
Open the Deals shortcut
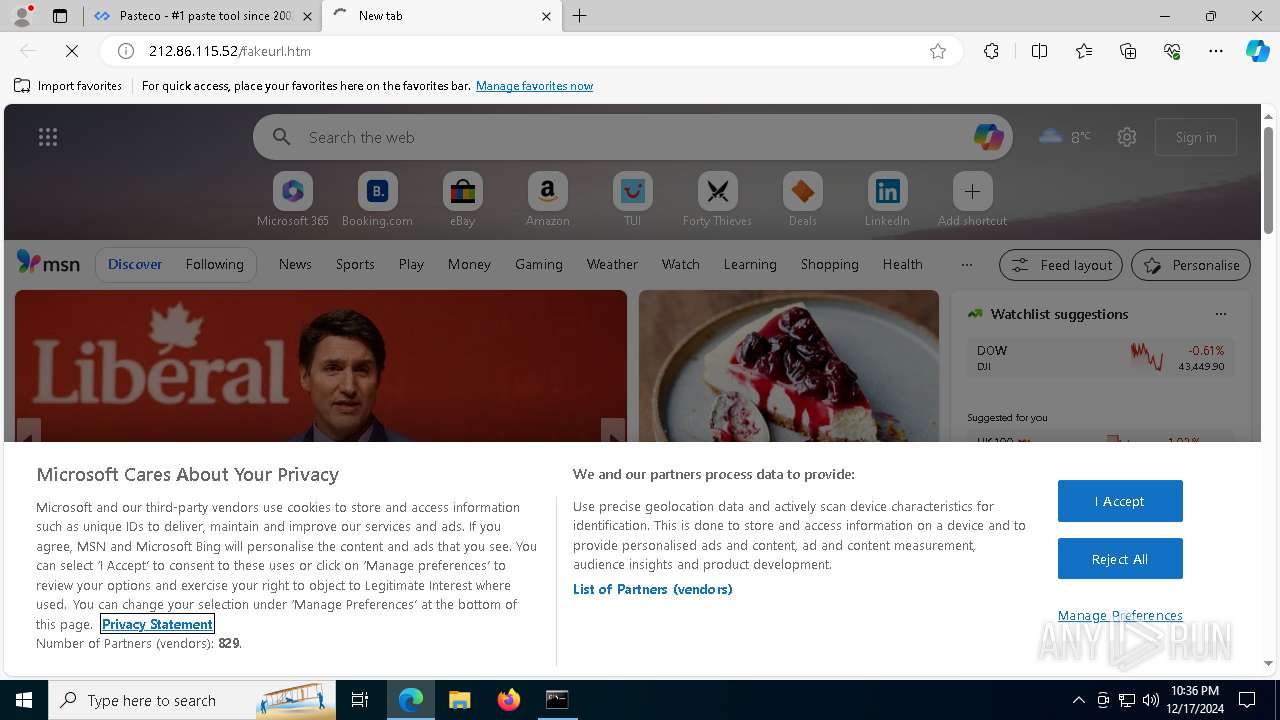802,199
